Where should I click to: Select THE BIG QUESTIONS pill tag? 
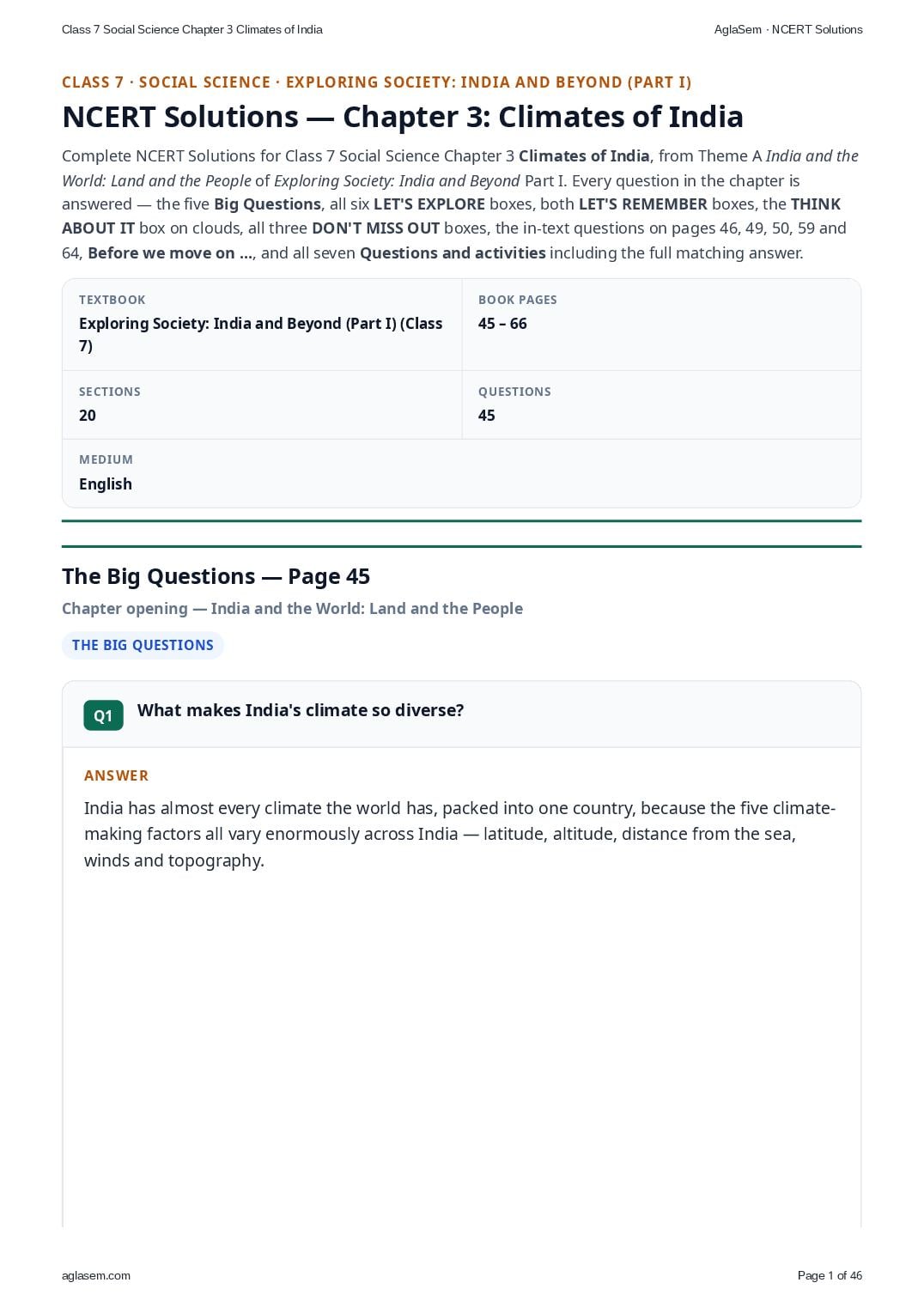coord(143,645)
